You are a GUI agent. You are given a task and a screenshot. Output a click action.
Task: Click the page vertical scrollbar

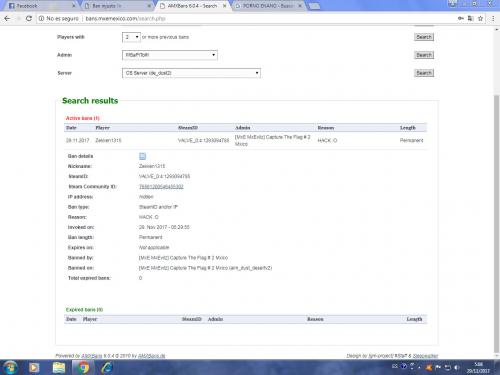(497, 223)
